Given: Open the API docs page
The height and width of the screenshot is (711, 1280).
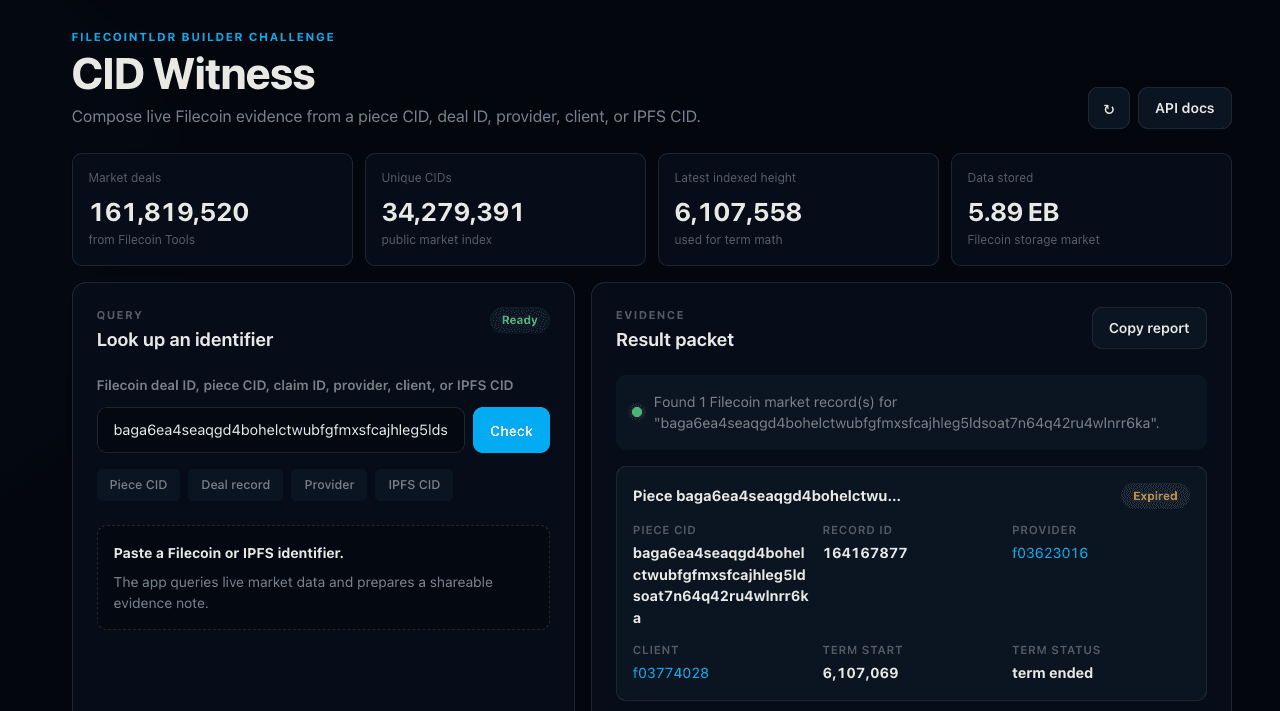Looking at the screenshot, I should (1184, 108).
